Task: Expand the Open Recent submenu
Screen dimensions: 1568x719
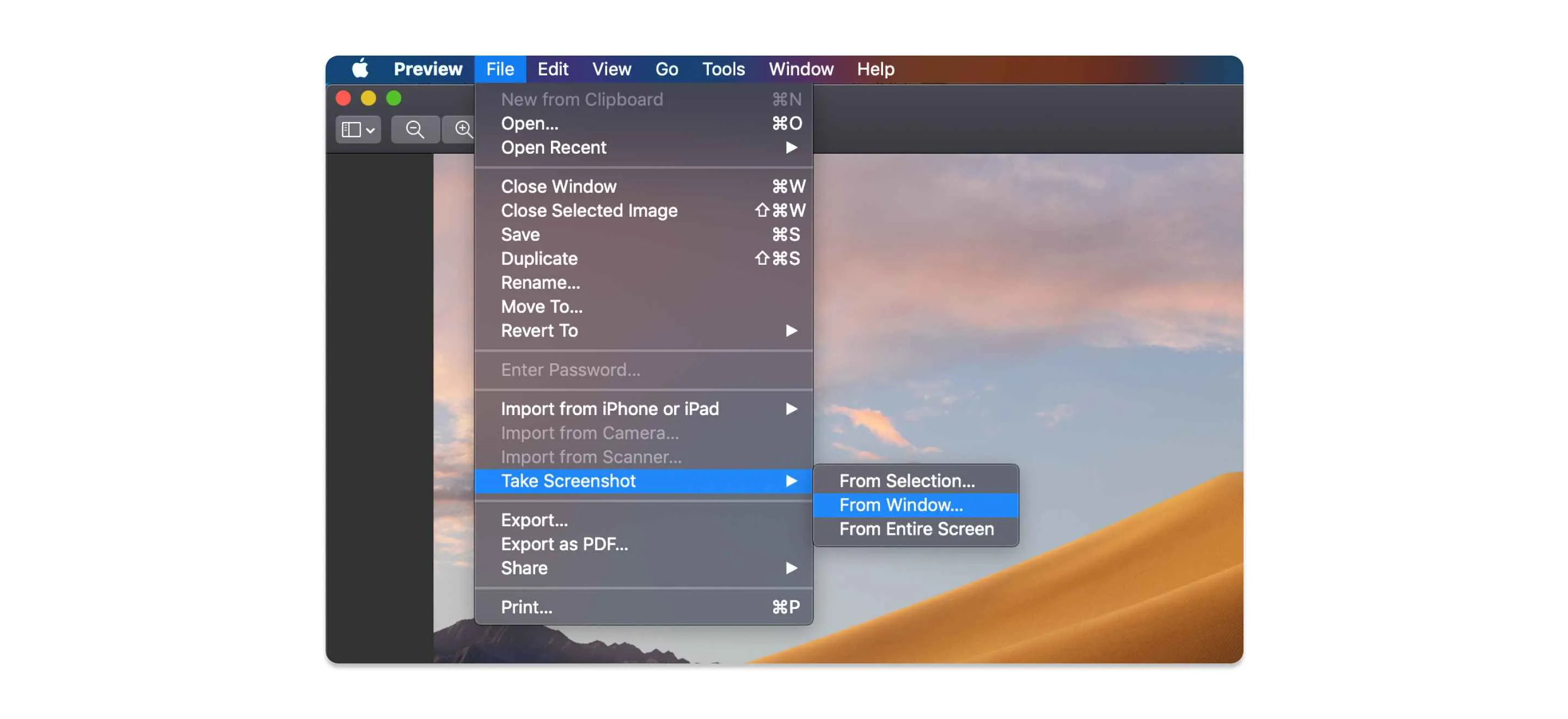Action: coord(792,147)
